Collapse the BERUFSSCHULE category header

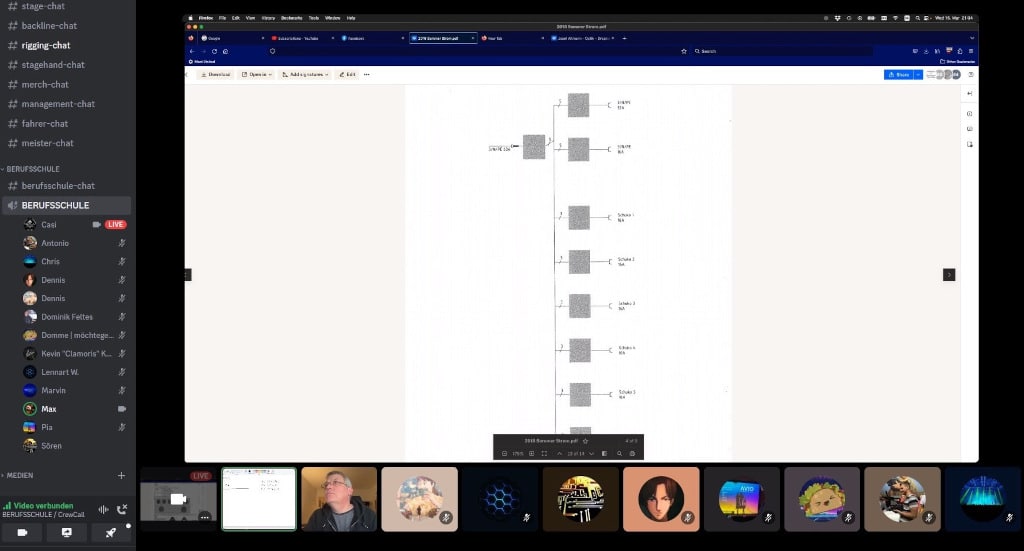pos(32,169)
